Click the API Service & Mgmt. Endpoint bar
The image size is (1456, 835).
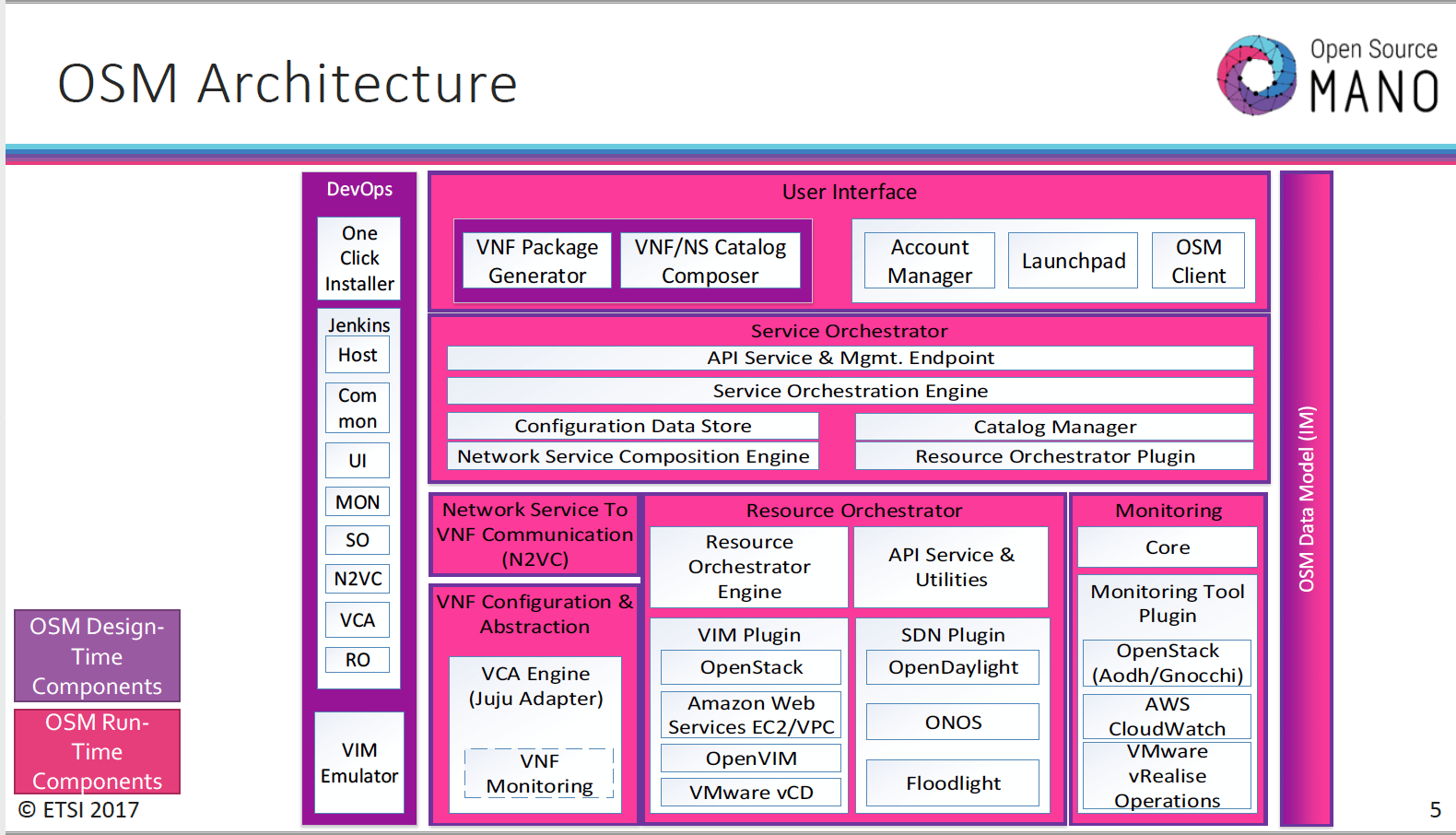850,358
